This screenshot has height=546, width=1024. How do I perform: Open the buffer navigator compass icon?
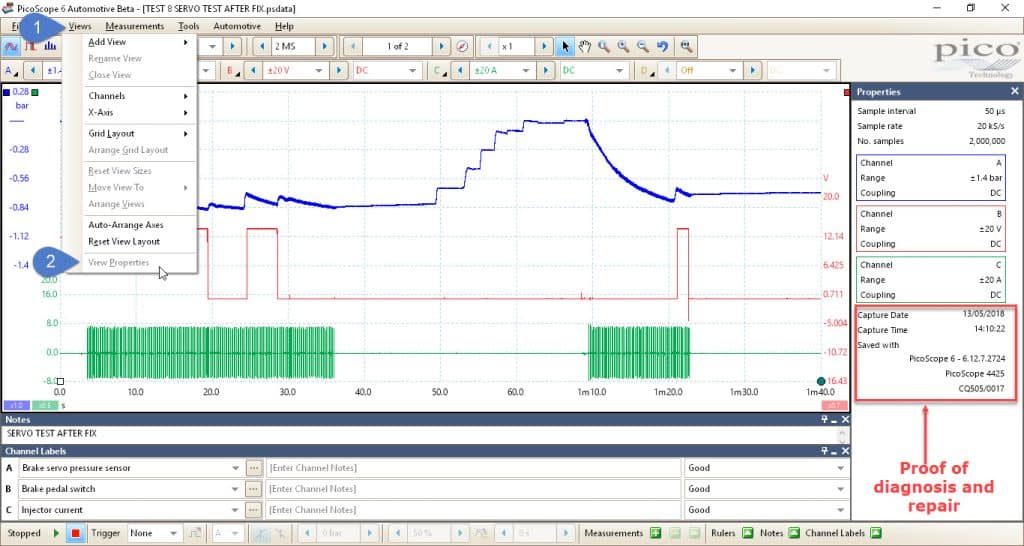tap(462, 46)
